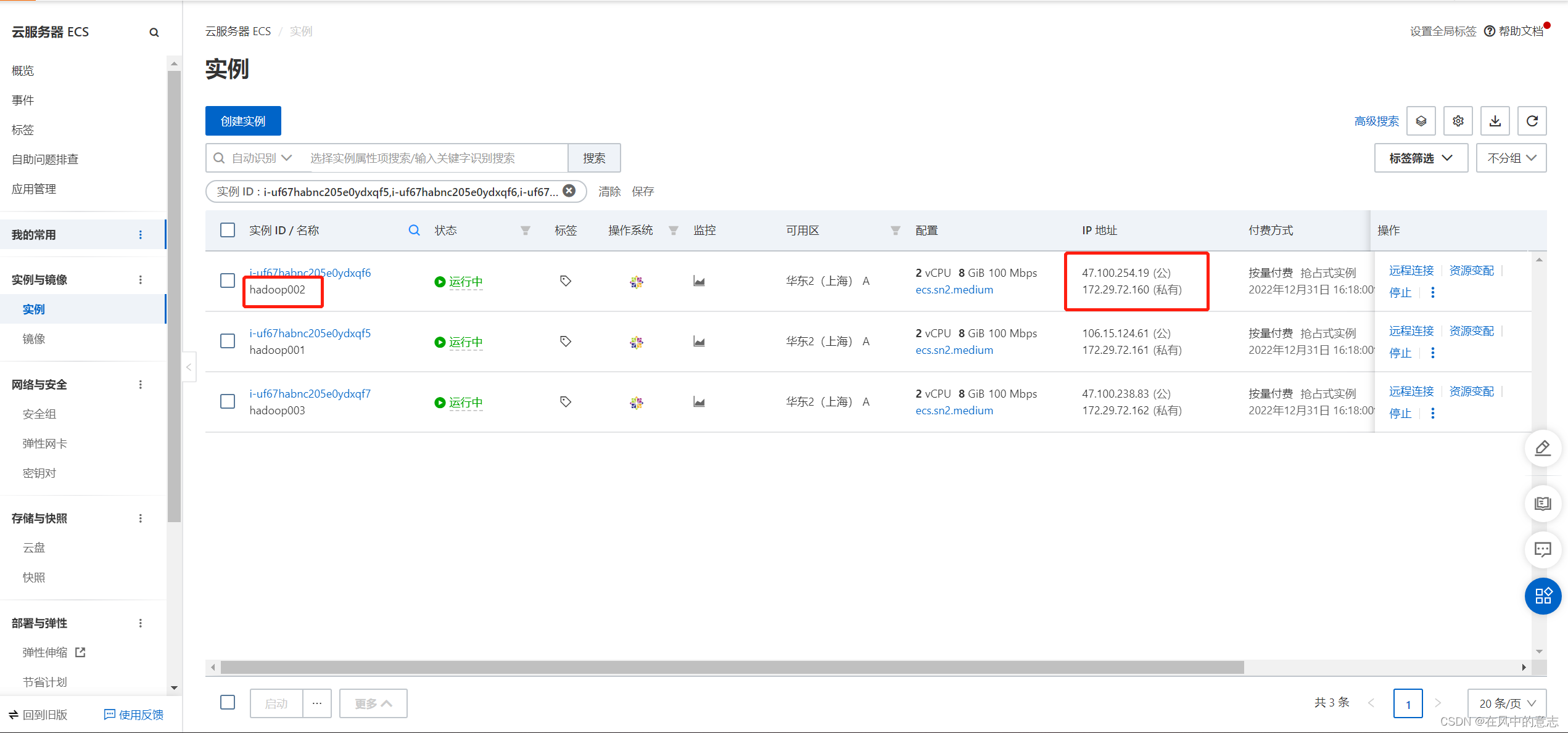Collapse the sidebar with the arrow handle
The image size is (1568, 733).
(x=189, y=367)
